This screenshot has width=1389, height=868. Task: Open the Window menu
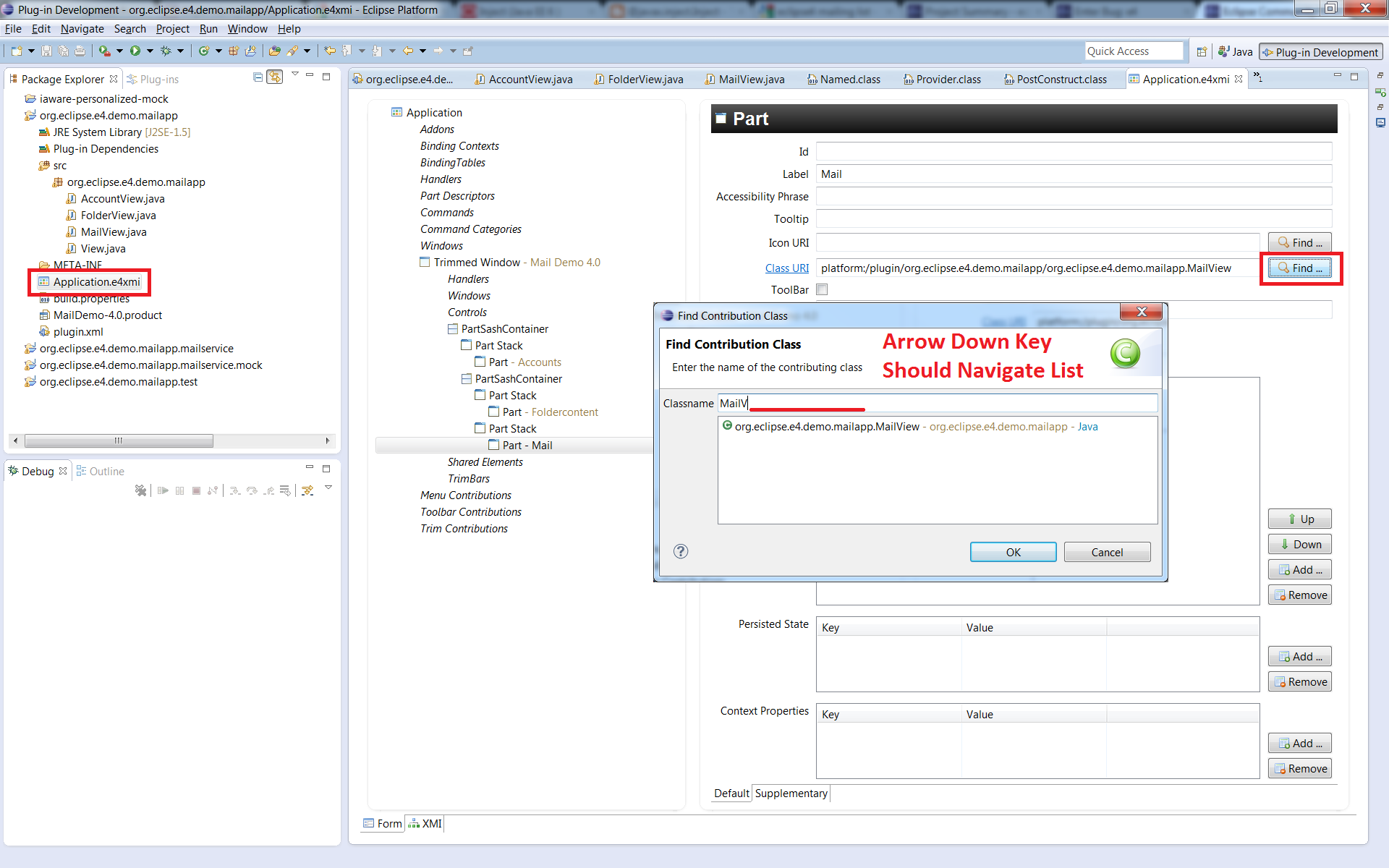(x=247, y=29)
